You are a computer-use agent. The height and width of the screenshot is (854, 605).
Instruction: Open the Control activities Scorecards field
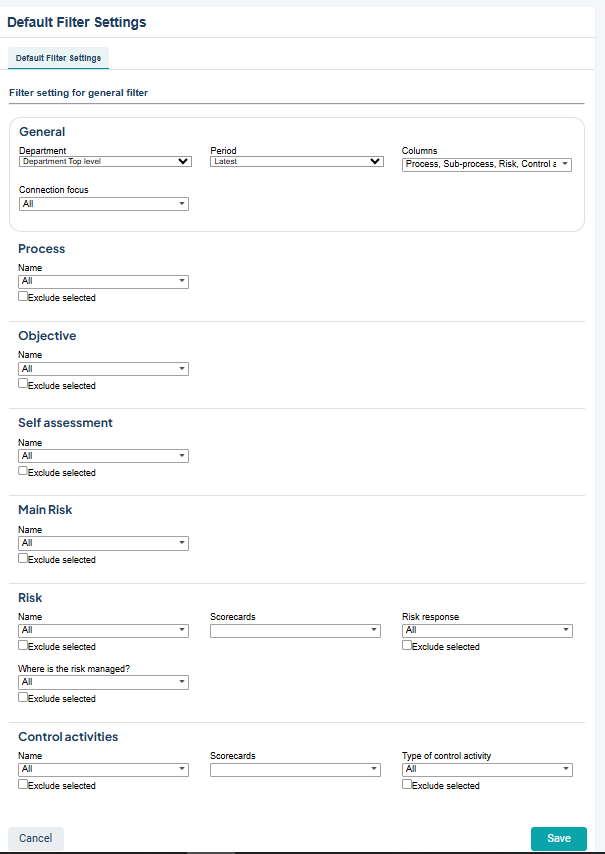[296, 769]
